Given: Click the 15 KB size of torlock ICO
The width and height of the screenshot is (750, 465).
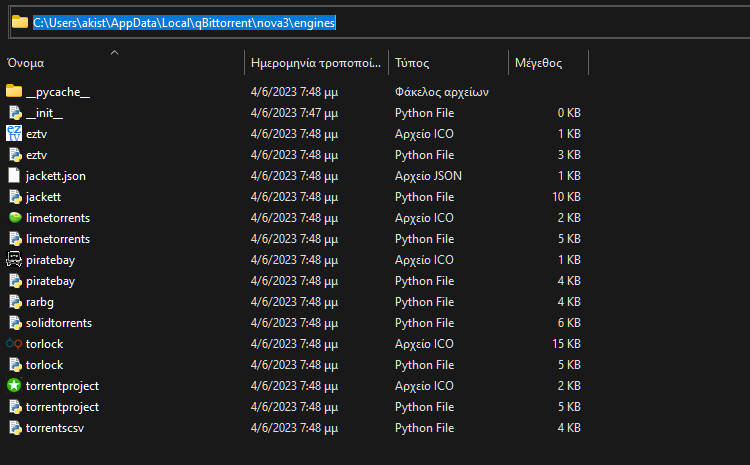Looking at the screenshot, I should [x=566, y=344].
